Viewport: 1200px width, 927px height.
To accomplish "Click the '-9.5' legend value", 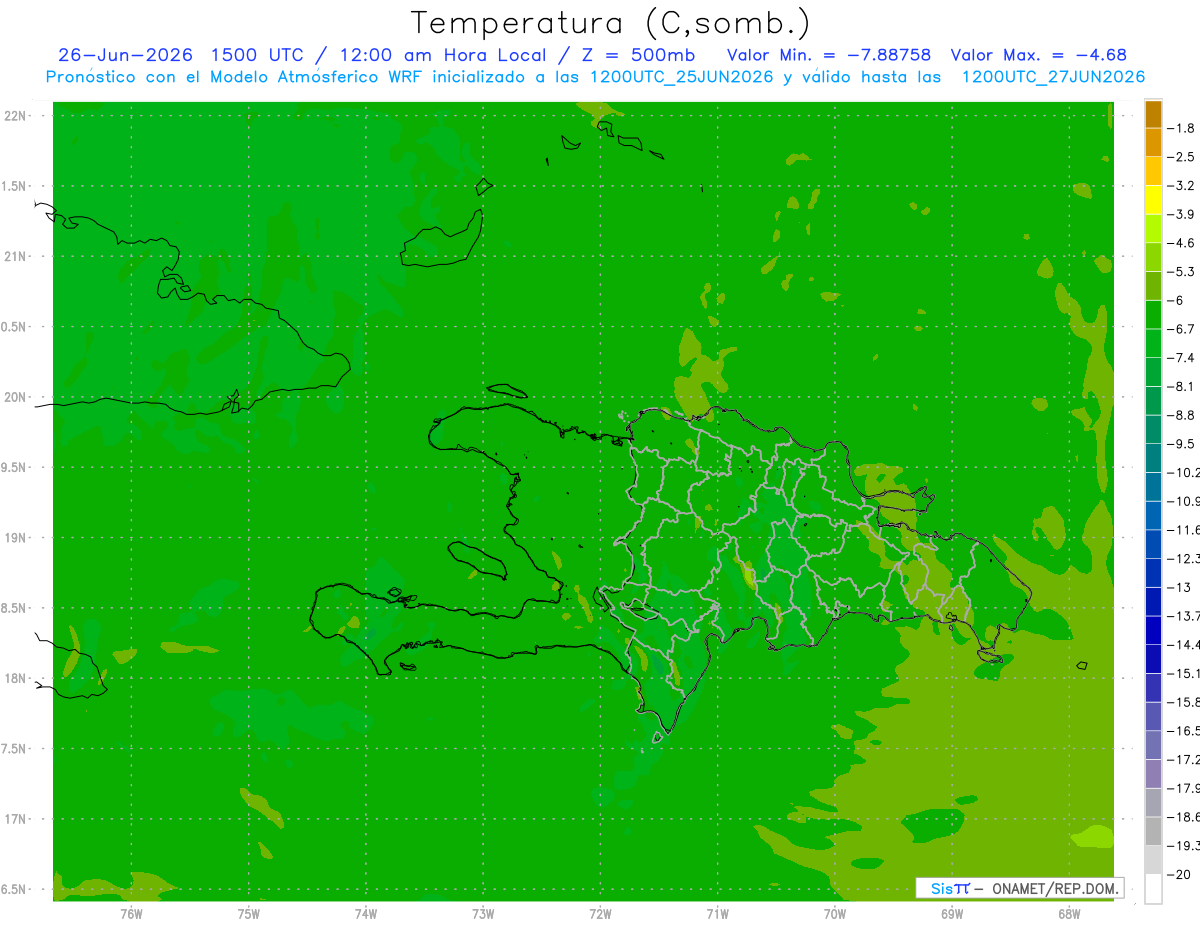I will tap(1183, 443).
